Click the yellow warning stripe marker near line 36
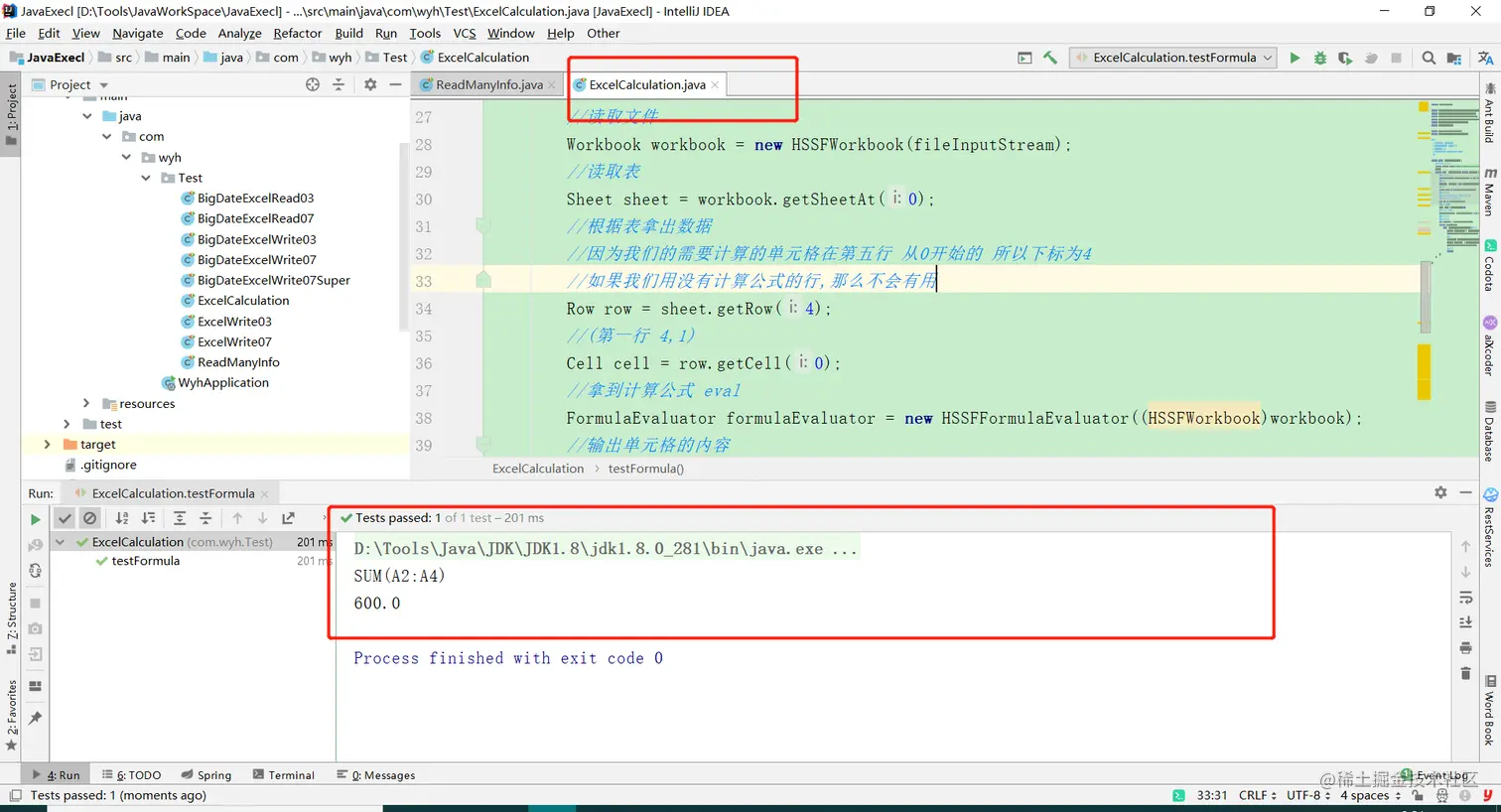The height and width of the screenshot is (812, 1501). [x=1424, y=371]
